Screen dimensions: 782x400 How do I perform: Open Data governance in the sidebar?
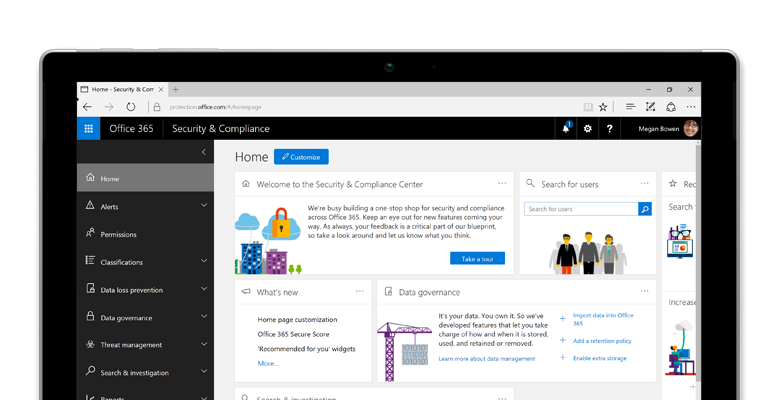click(145, 317)
